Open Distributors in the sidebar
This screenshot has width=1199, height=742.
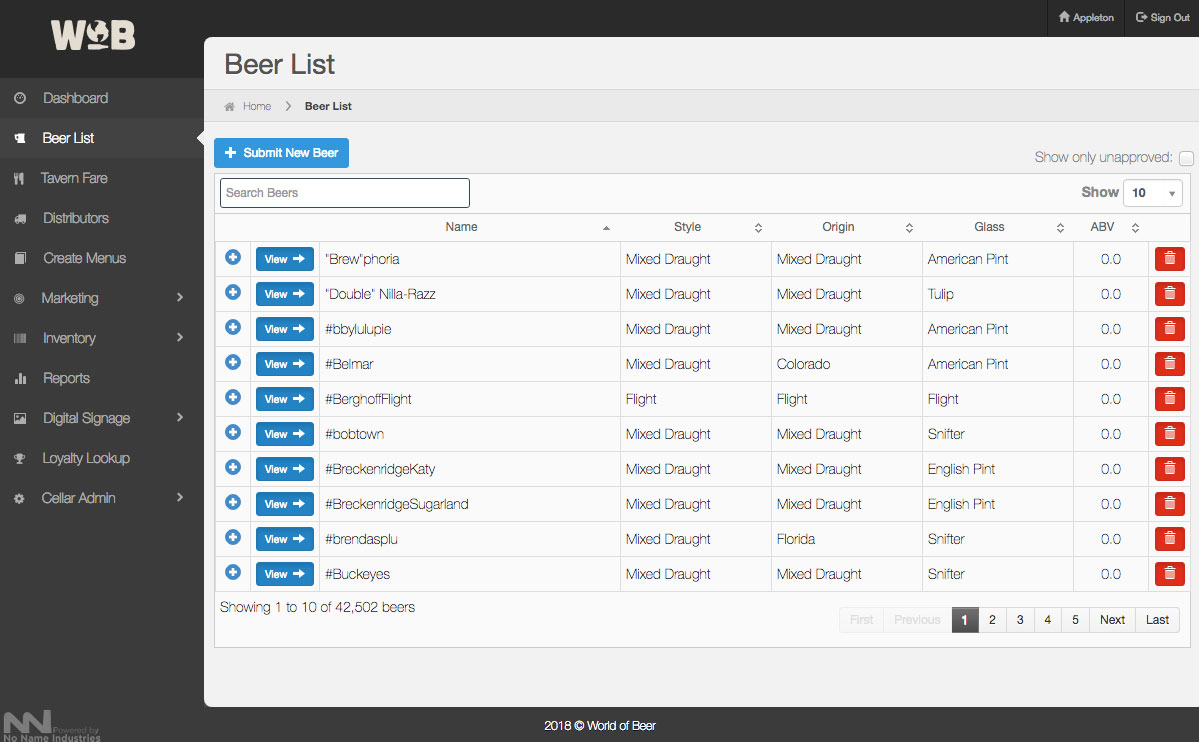(x=102, y=218)
